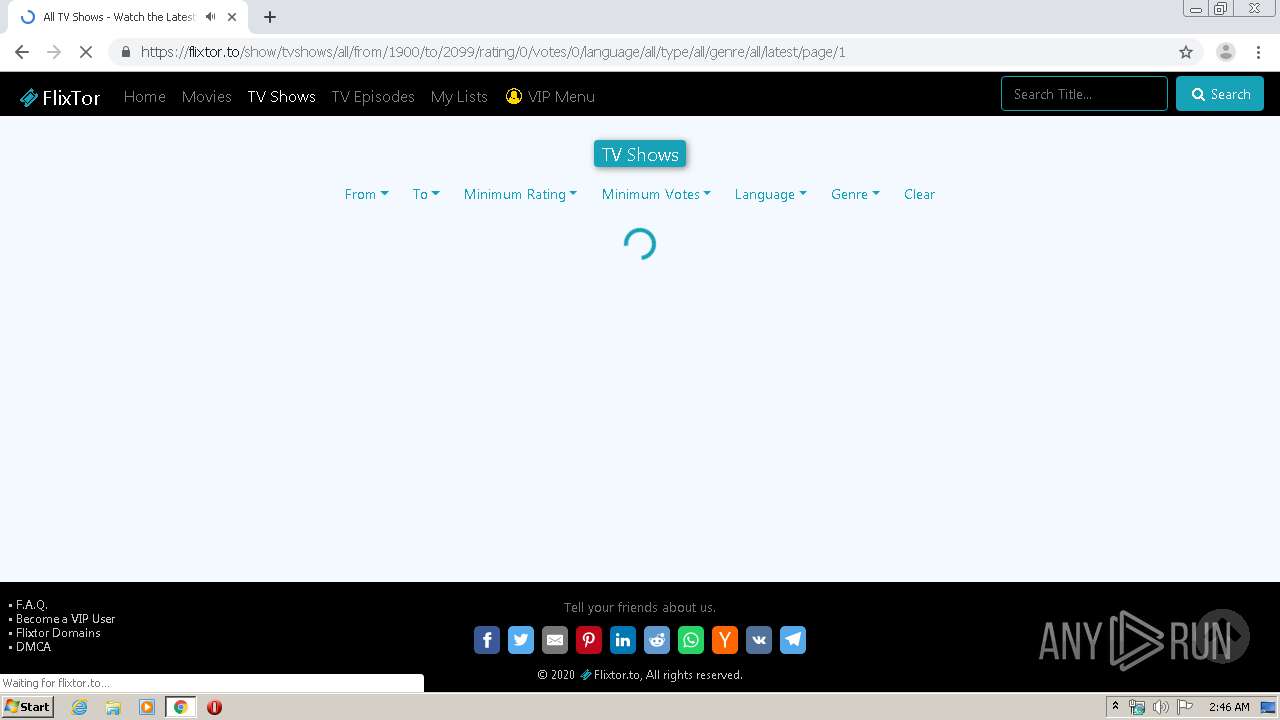Click the TV Shows heading badge
The image size is (1280, 720).
(x=640, y=154)
